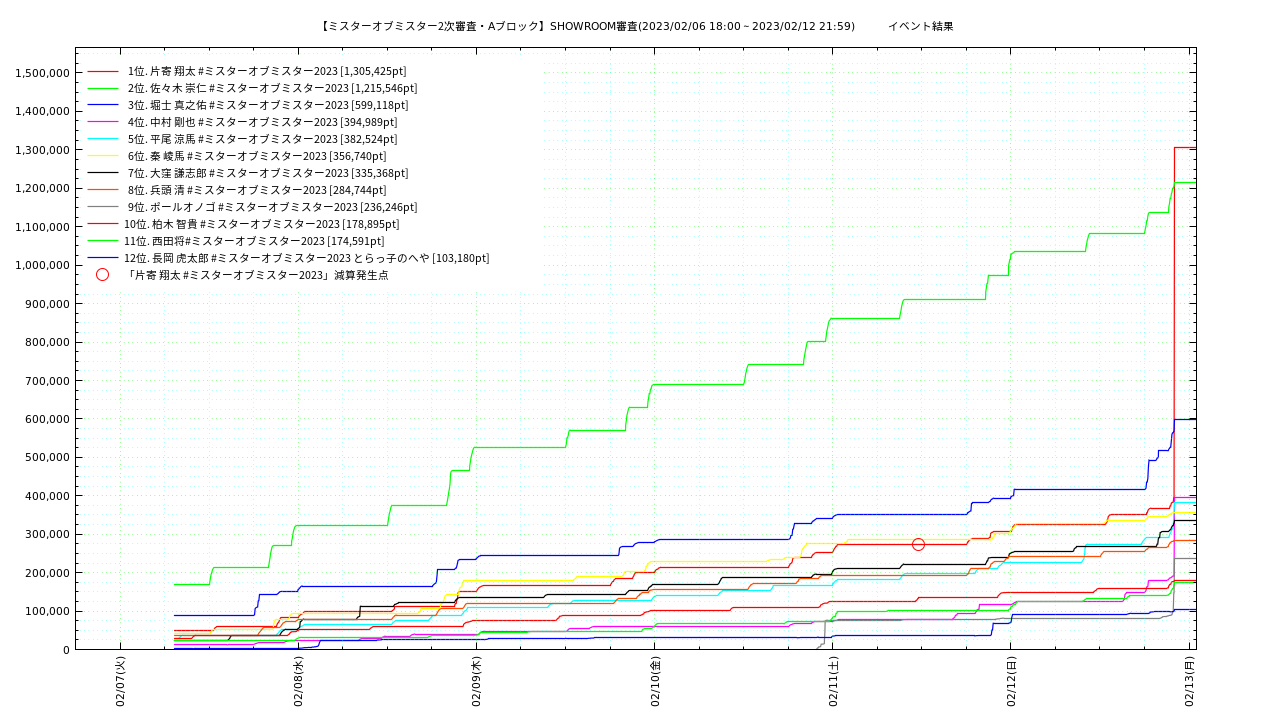1280x720 pixels.
Task: Click the red circle deduction marker on chart
Action: [x=918, y=544]
